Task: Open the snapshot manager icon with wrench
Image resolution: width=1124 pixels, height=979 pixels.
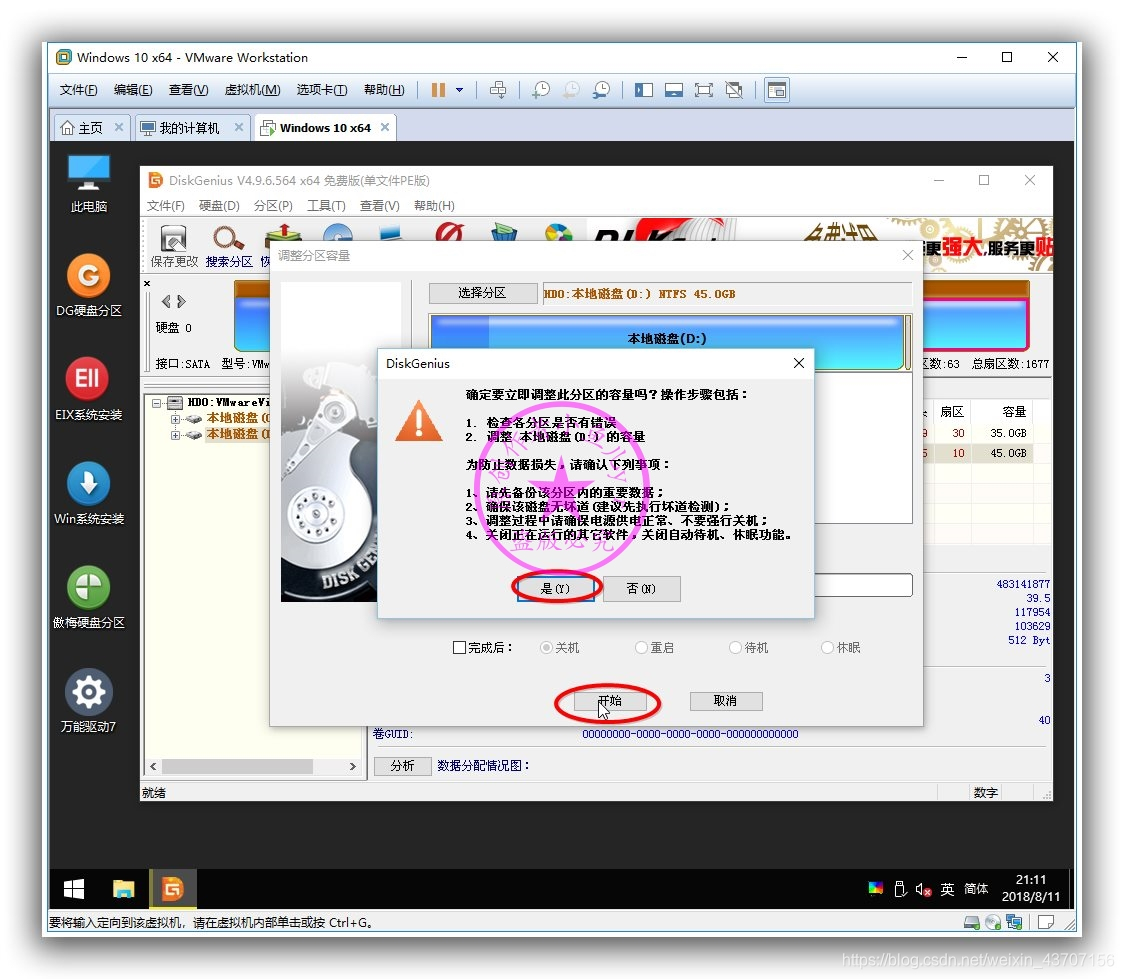Action: [601, 90]
